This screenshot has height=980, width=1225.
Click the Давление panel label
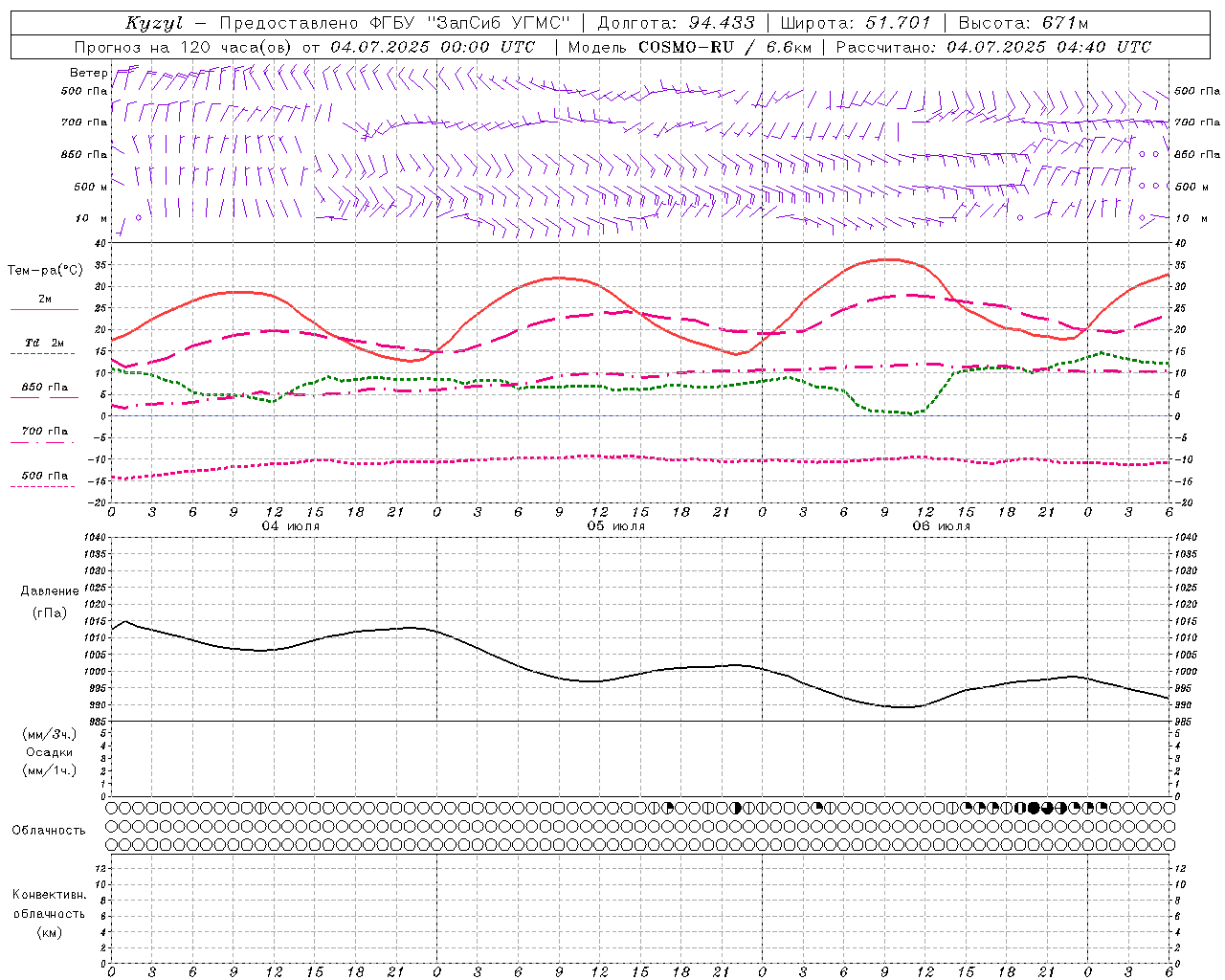pos(50,591)
